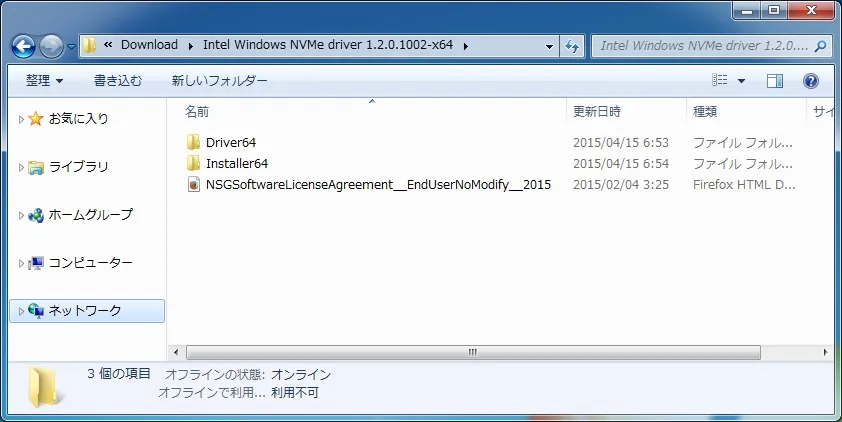842x422 pixels.
Task: Click the Firefox HTML D... type cell
Action: [744, 185]
